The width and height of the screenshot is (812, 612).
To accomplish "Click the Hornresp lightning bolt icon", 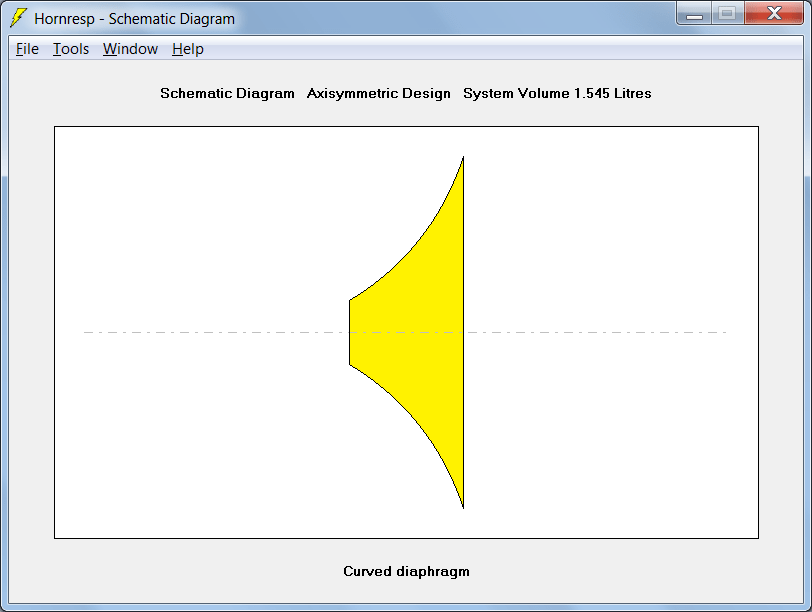I will click(x=19, y=18).
